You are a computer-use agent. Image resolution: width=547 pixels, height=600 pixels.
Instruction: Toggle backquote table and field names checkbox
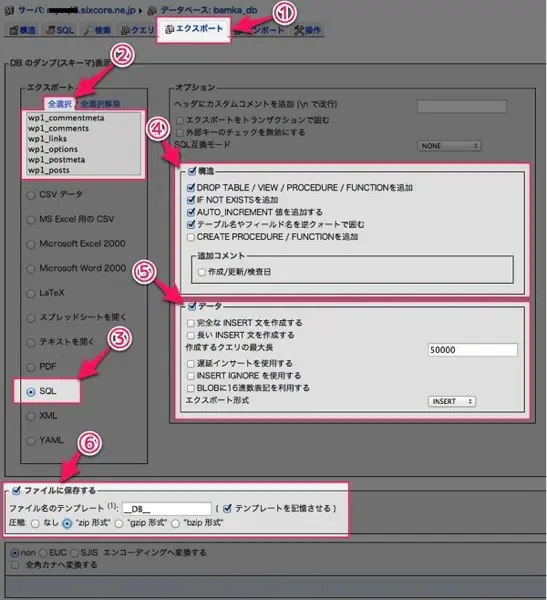pos(191,224)
